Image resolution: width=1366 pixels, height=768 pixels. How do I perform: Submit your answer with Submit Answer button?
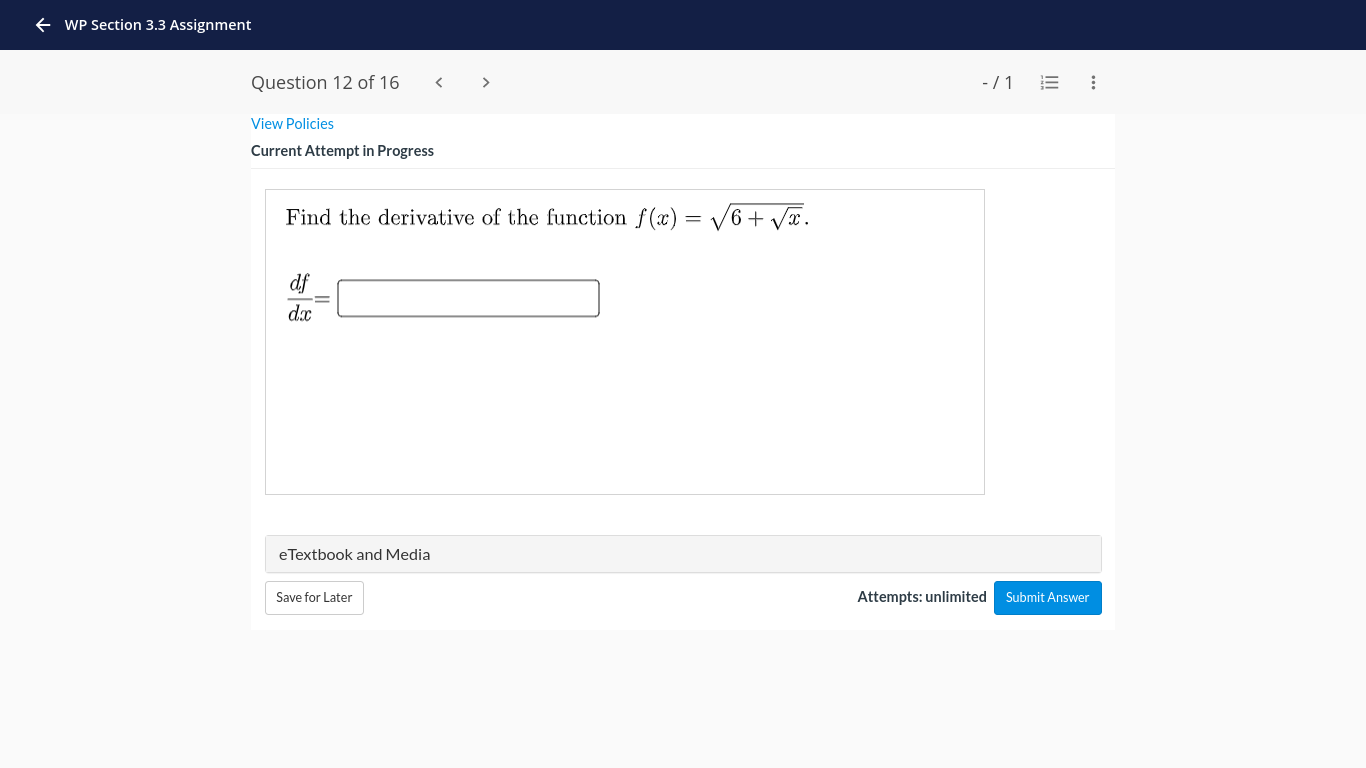click(1047, 597)
